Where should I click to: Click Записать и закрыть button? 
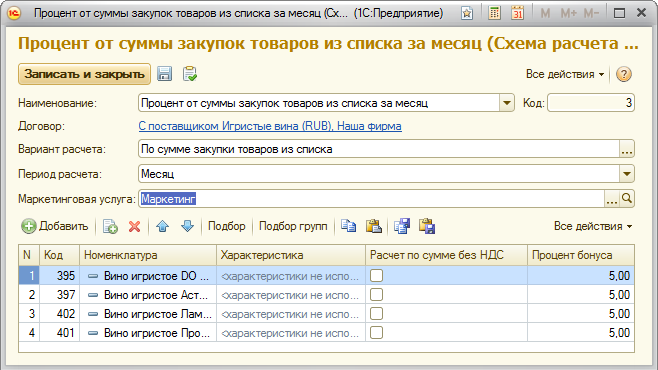(x=84, y=74)
